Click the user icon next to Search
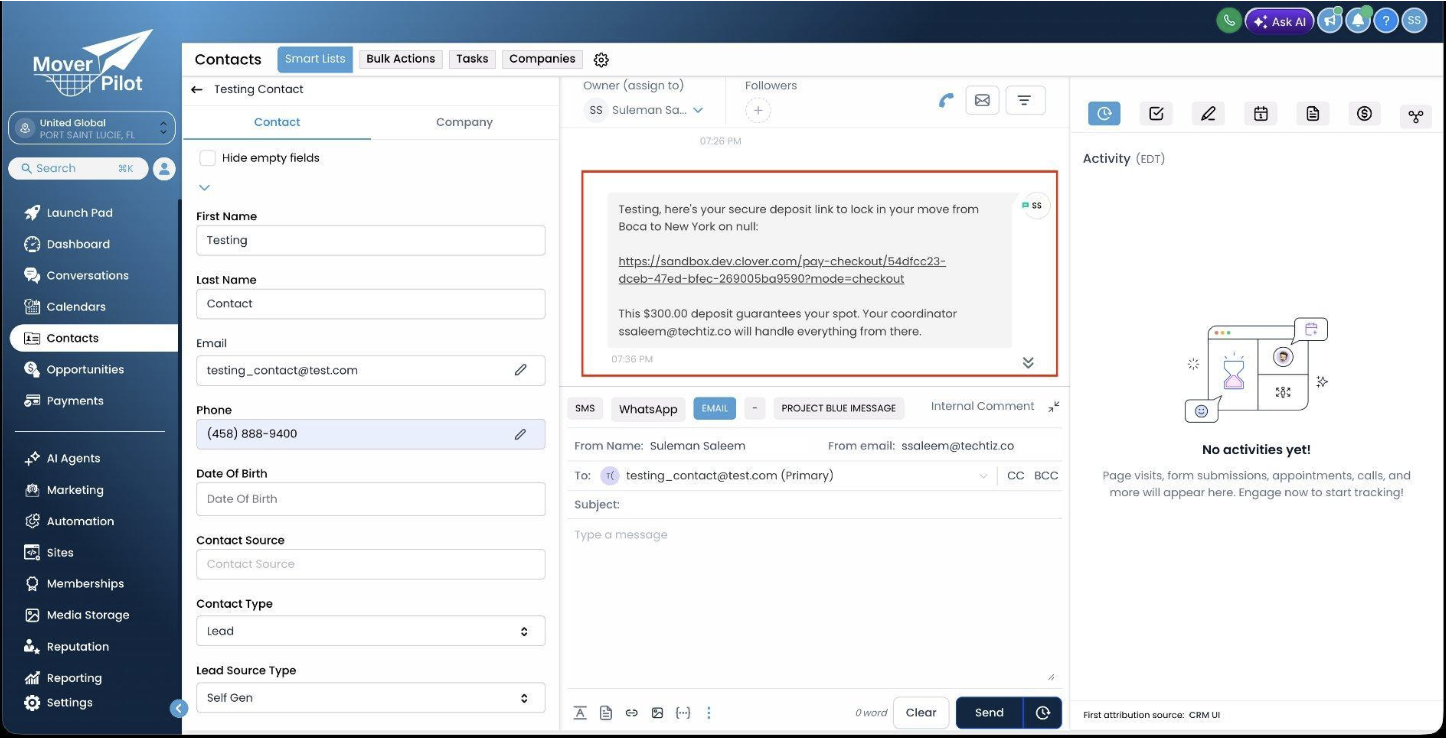The width and height of the screenshot is (1446, 738). tap(164, 169)
